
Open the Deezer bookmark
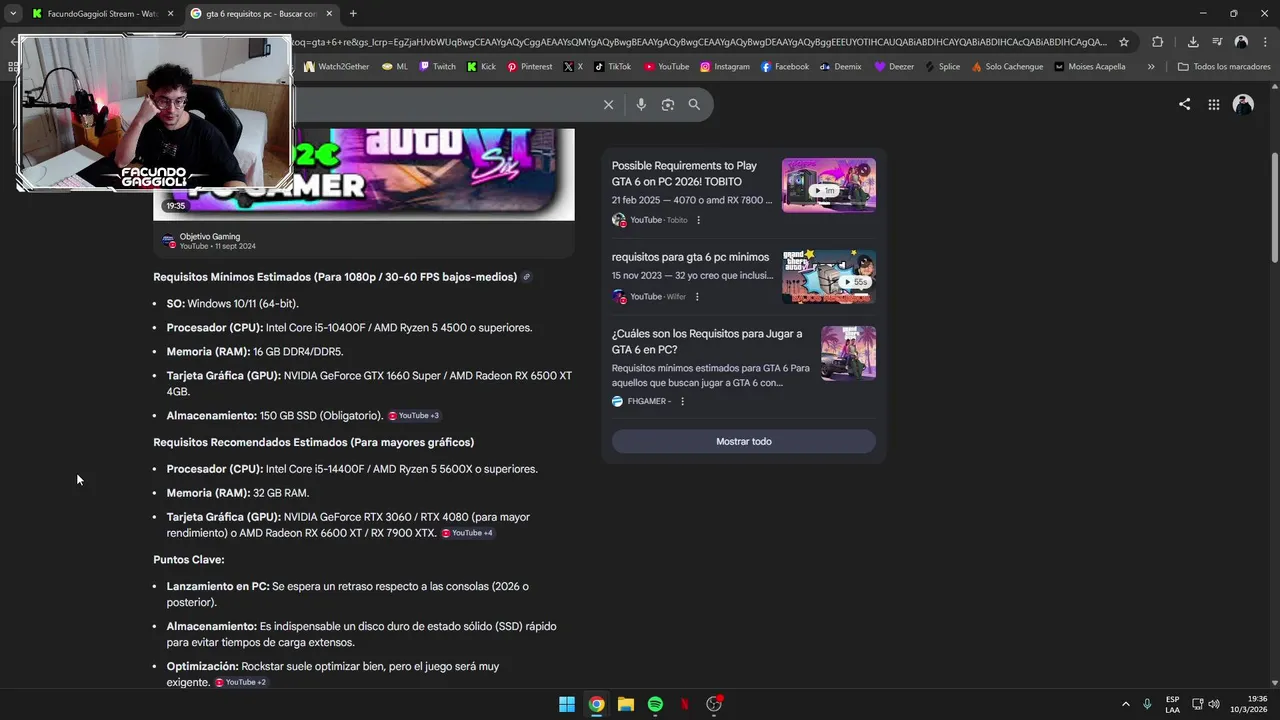pyautogui.click(x=894, y=67)
